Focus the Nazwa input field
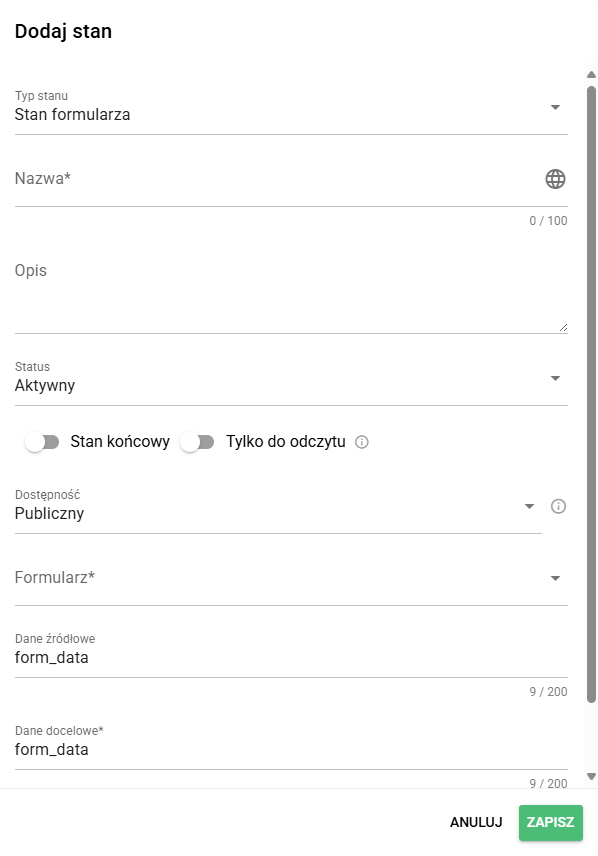This screenshot has width=598, height=856. [277, 180]
